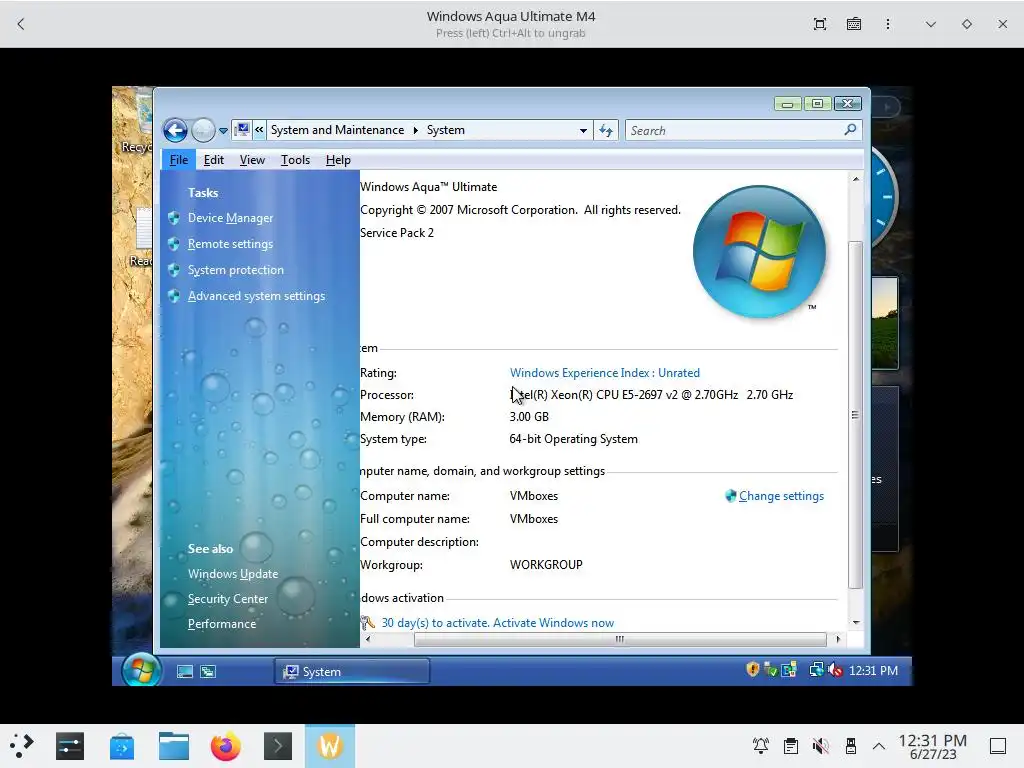This screenshot has height=768, width=1024.
Task: Open the address bar history dropdown
Action: coord(583,131)
